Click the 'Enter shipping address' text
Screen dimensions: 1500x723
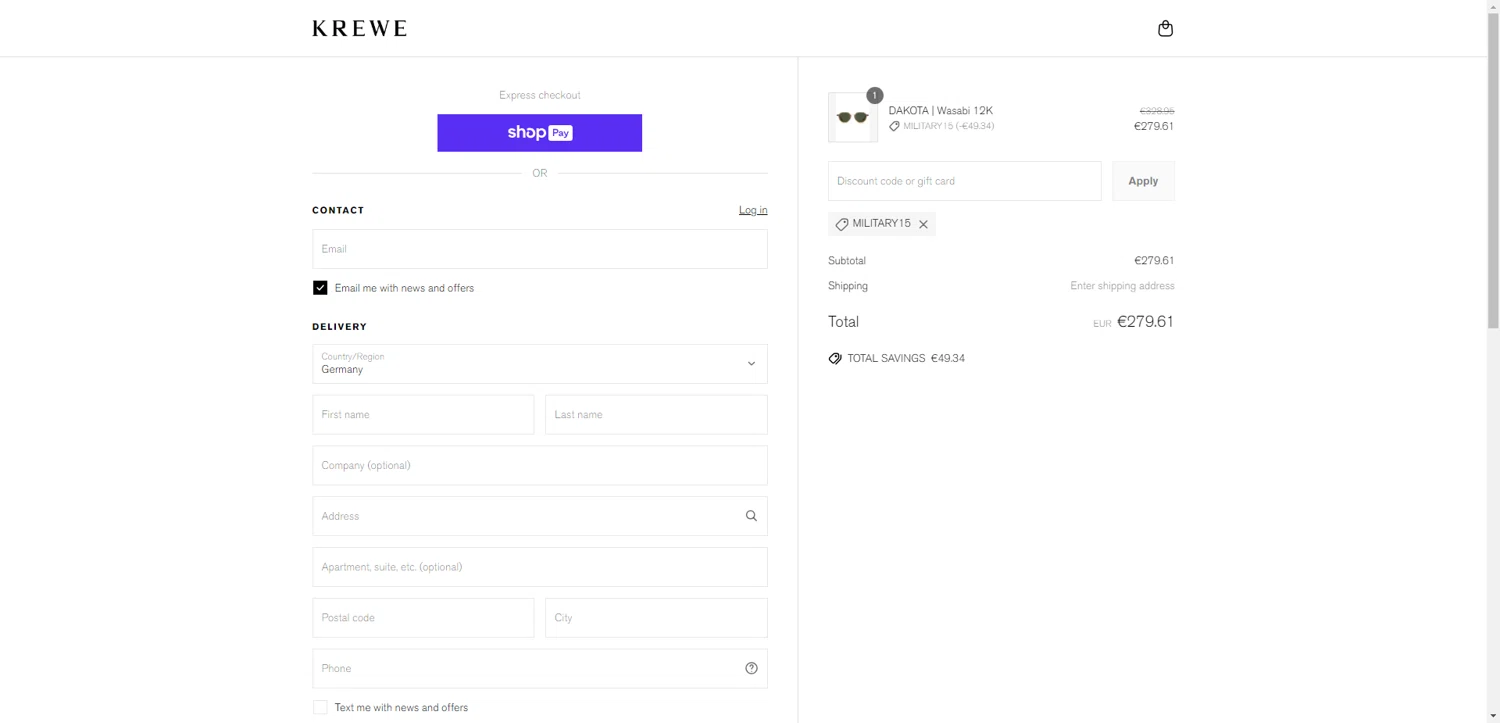click(x=1122, y=286)
